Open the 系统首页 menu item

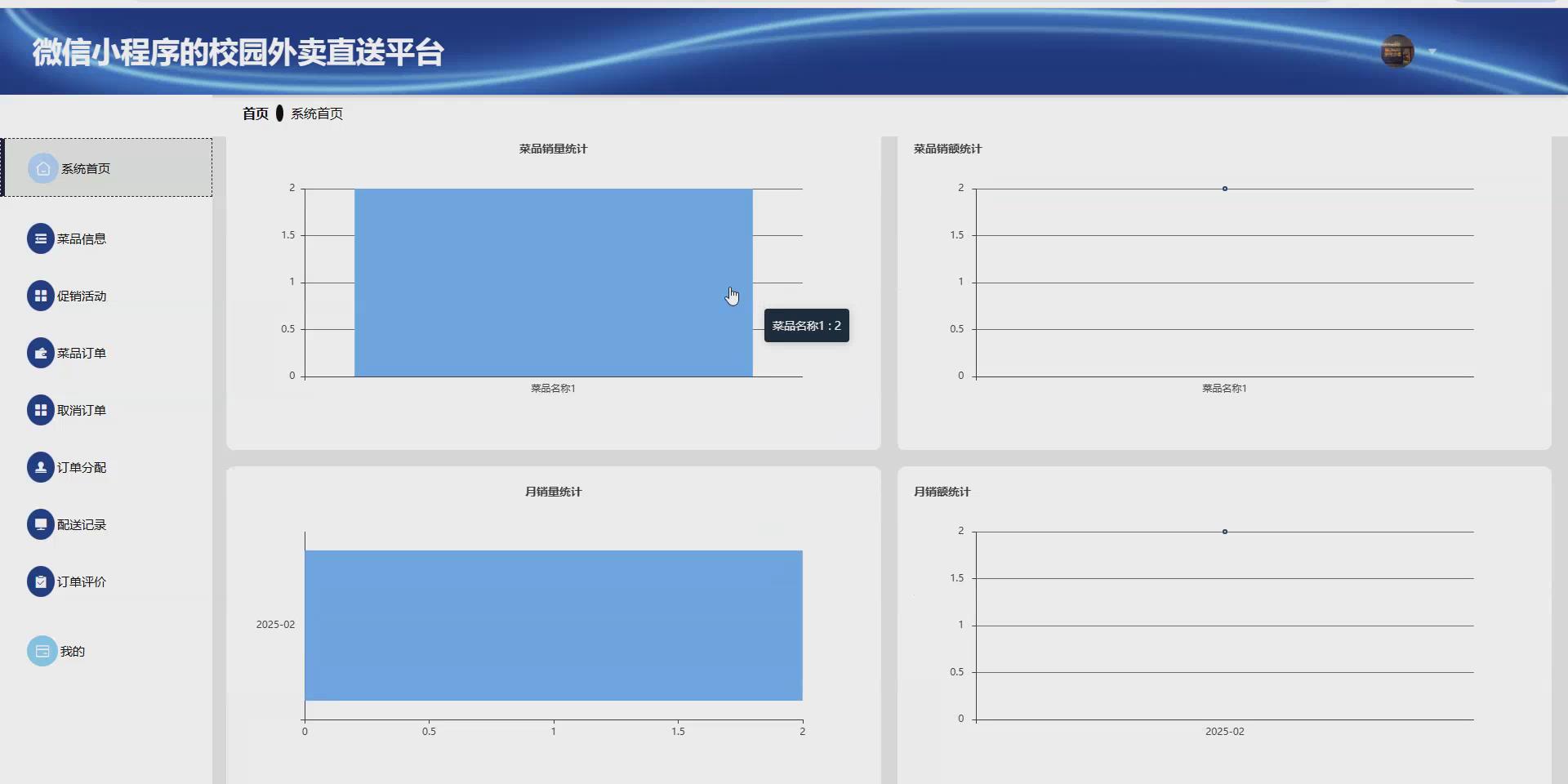(x=108, y=167)
